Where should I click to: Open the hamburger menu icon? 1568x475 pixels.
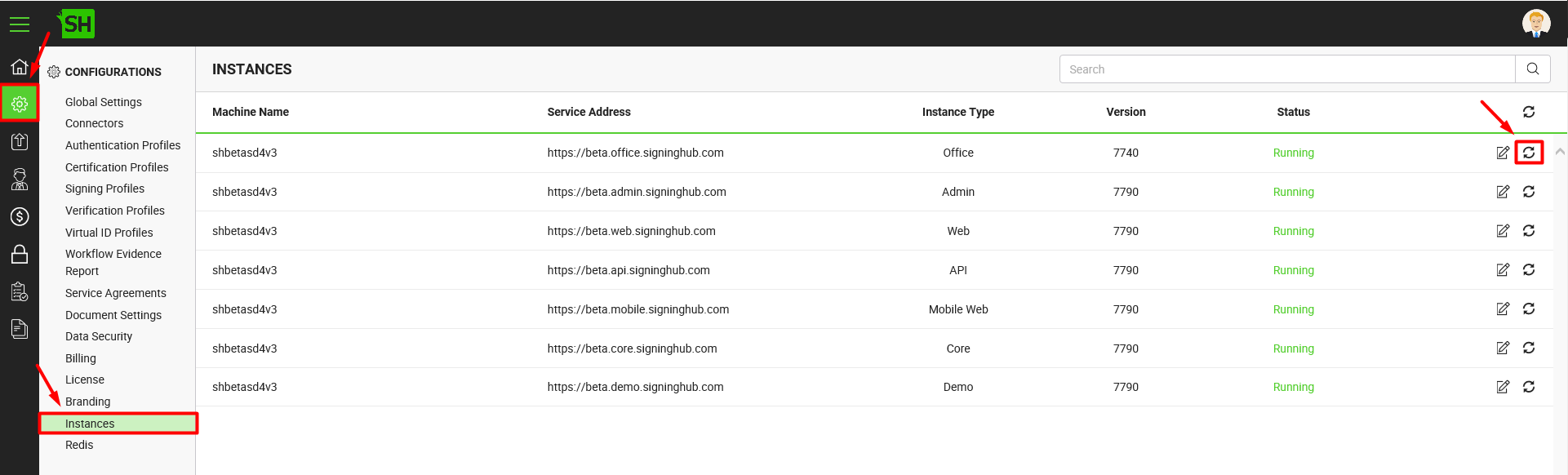20,24
